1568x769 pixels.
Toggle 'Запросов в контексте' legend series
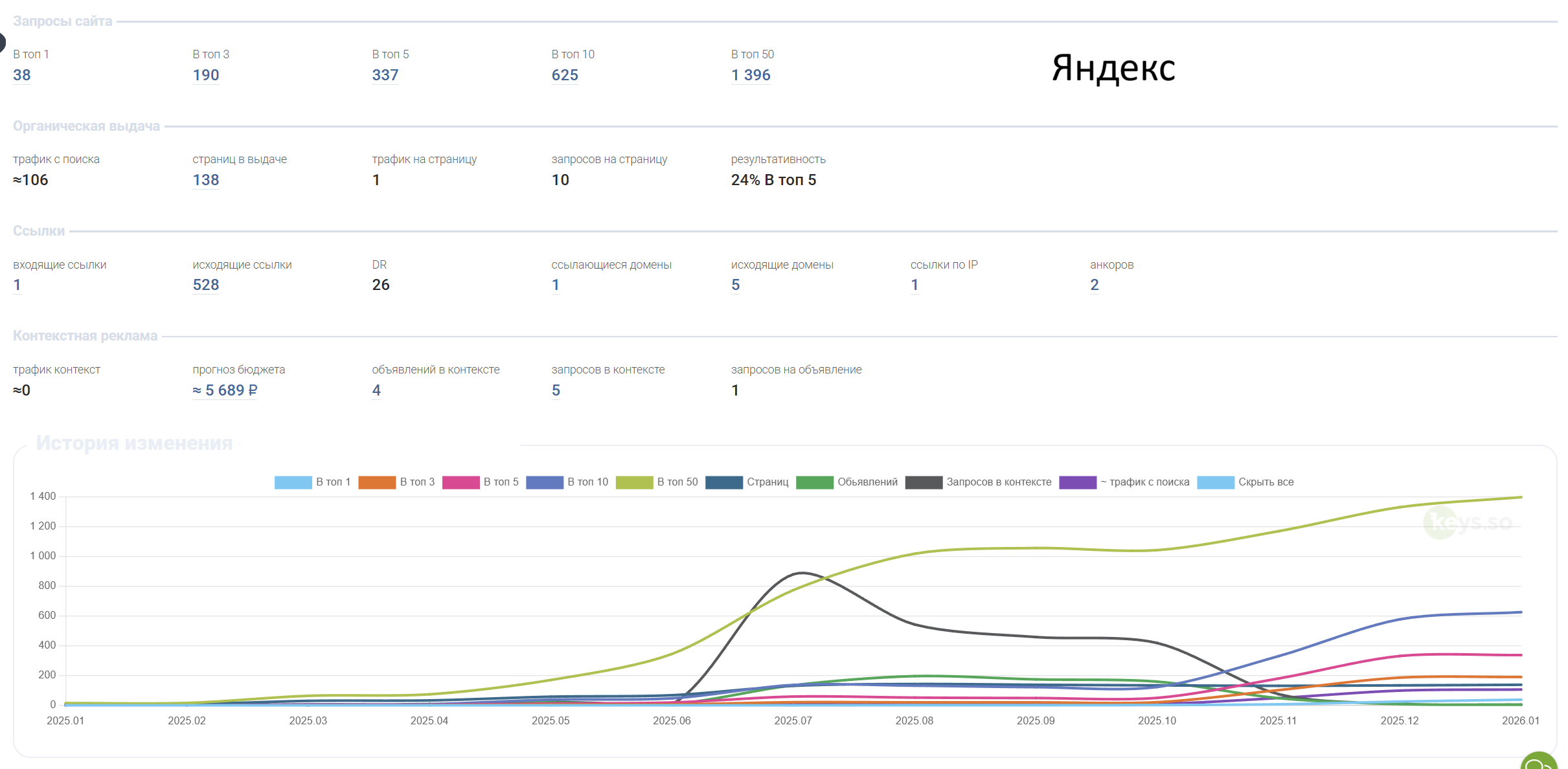tap(979, 482)
